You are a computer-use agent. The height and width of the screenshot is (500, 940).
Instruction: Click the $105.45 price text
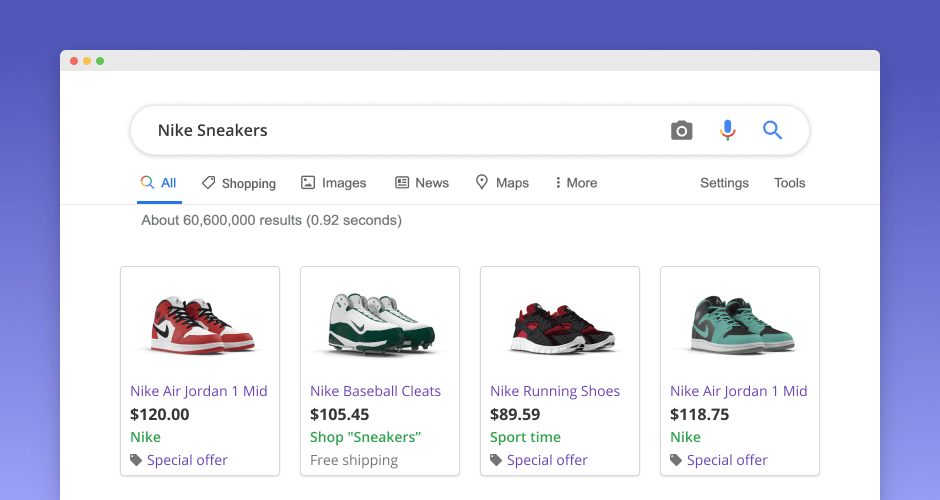[x=339, y=414]
